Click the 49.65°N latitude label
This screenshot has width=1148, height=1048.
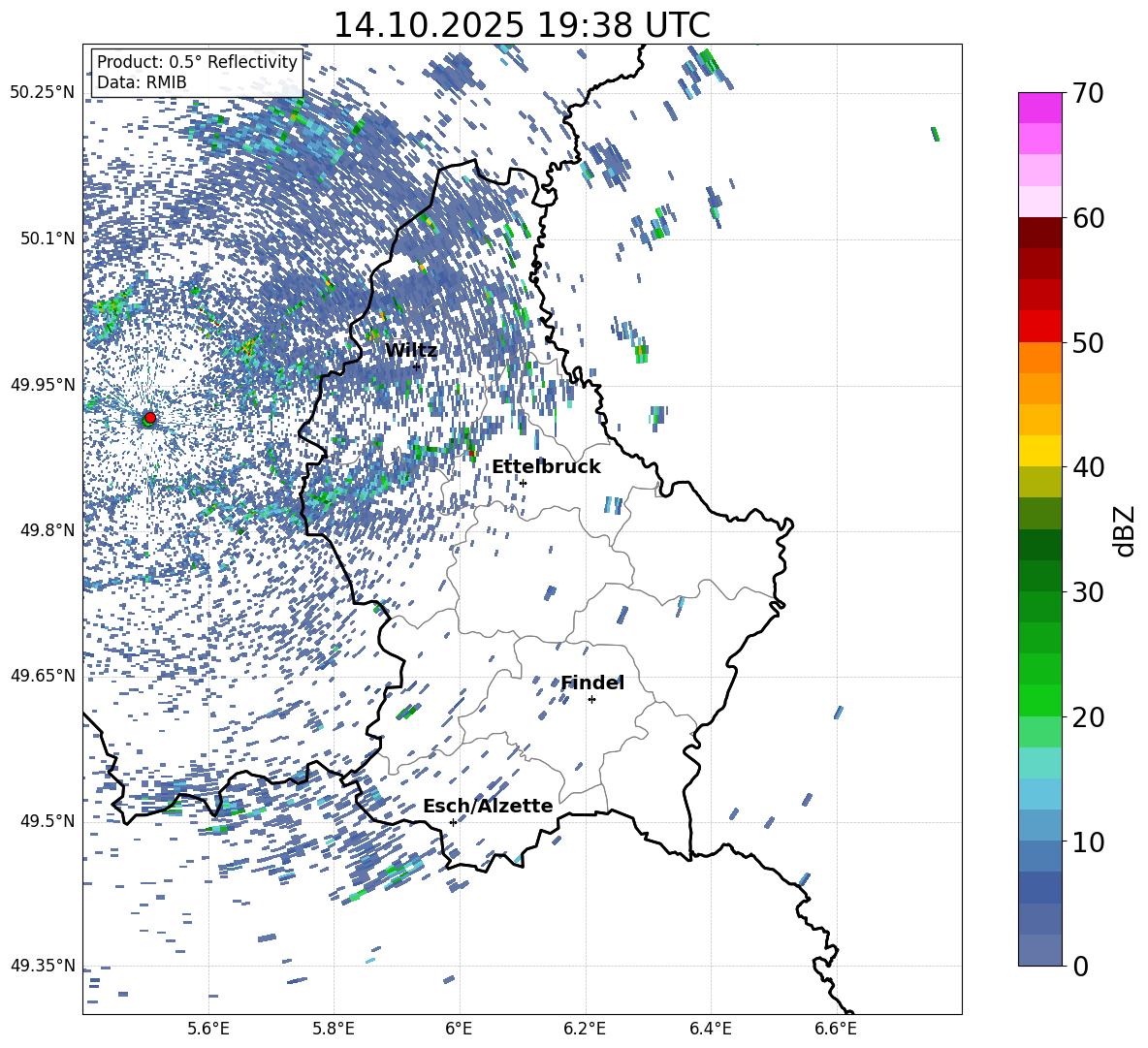point(43,676)
